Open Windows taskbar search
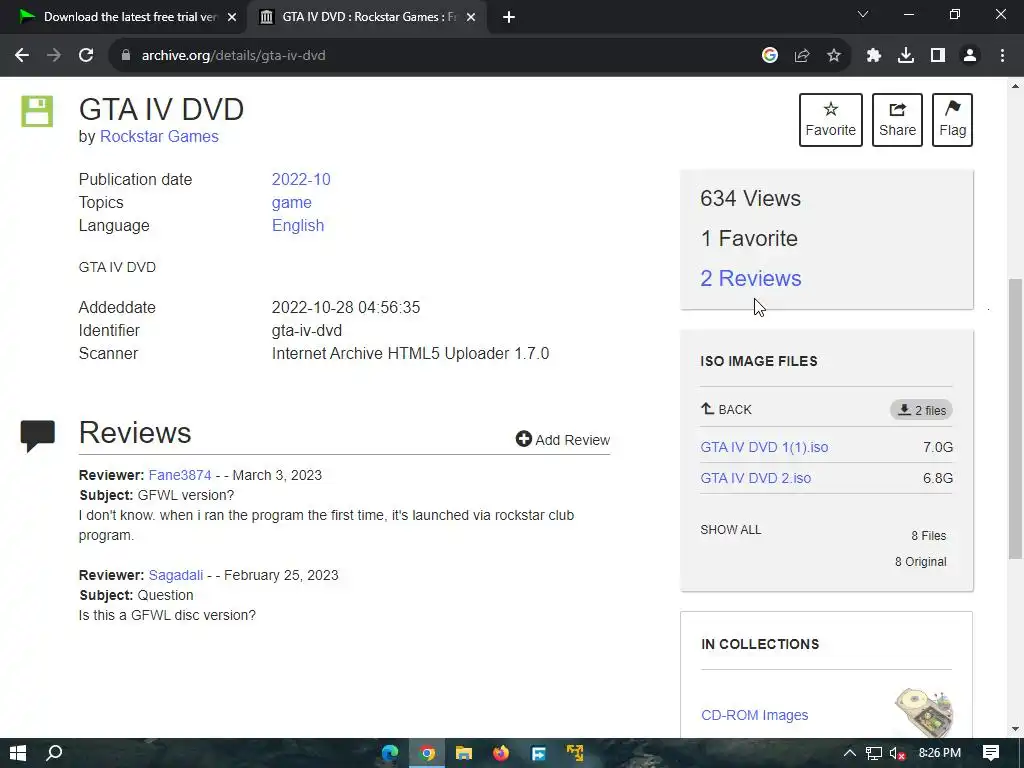The height and width of the screenshot is (768, 1024). [x=54, y=753]
